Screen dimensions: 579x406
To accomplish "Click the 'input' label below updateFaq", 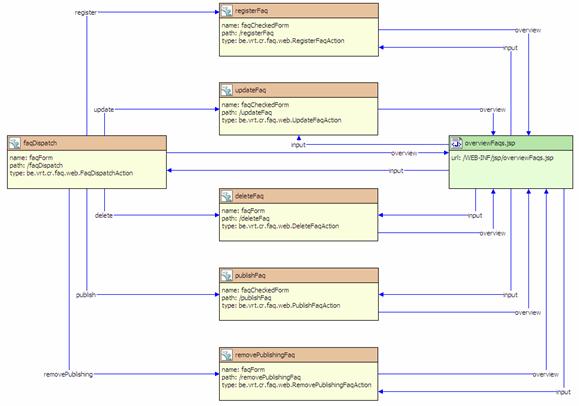I will point(298,145).
